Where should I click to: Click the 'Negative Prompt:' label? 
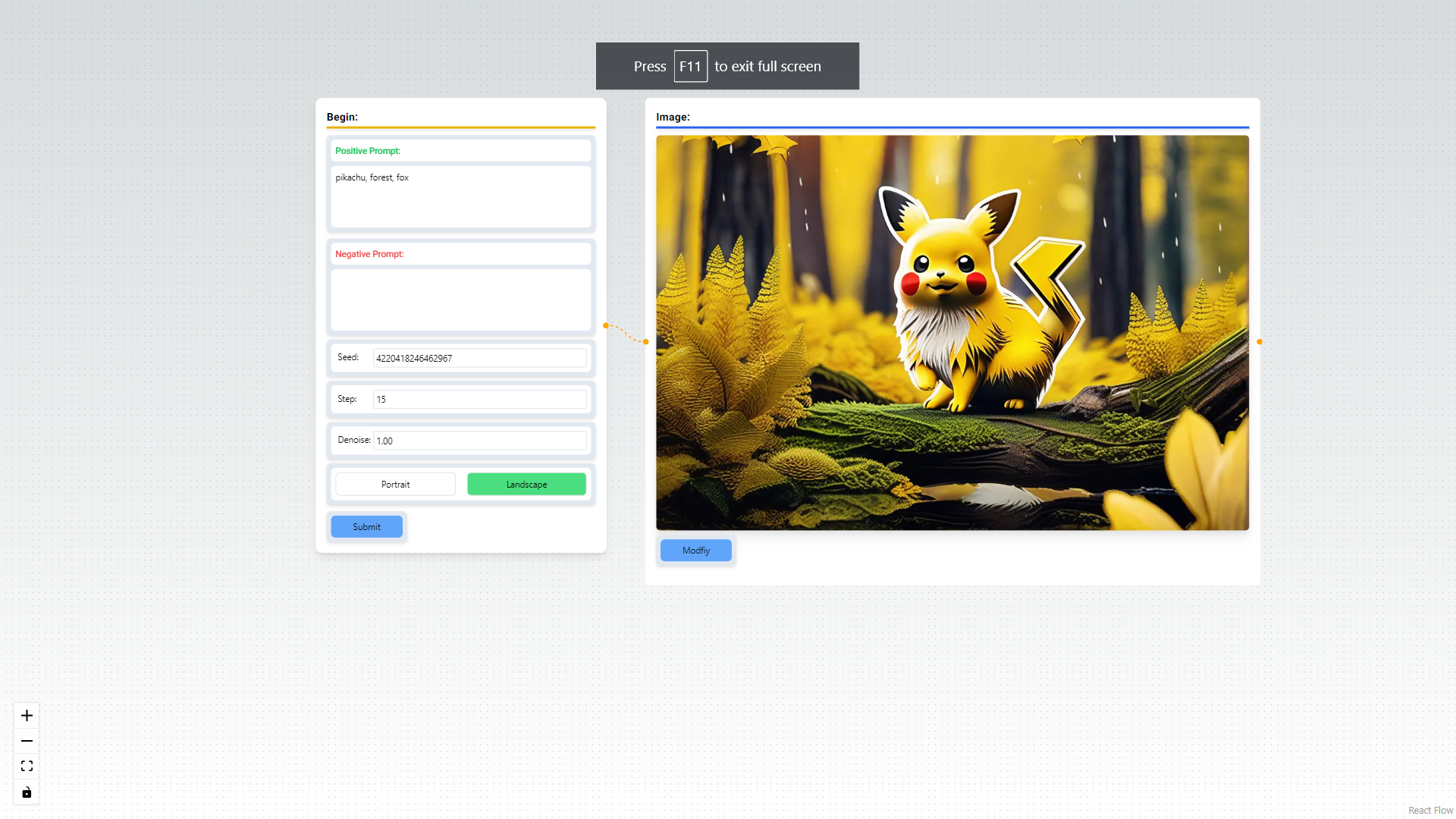[369, 254]
